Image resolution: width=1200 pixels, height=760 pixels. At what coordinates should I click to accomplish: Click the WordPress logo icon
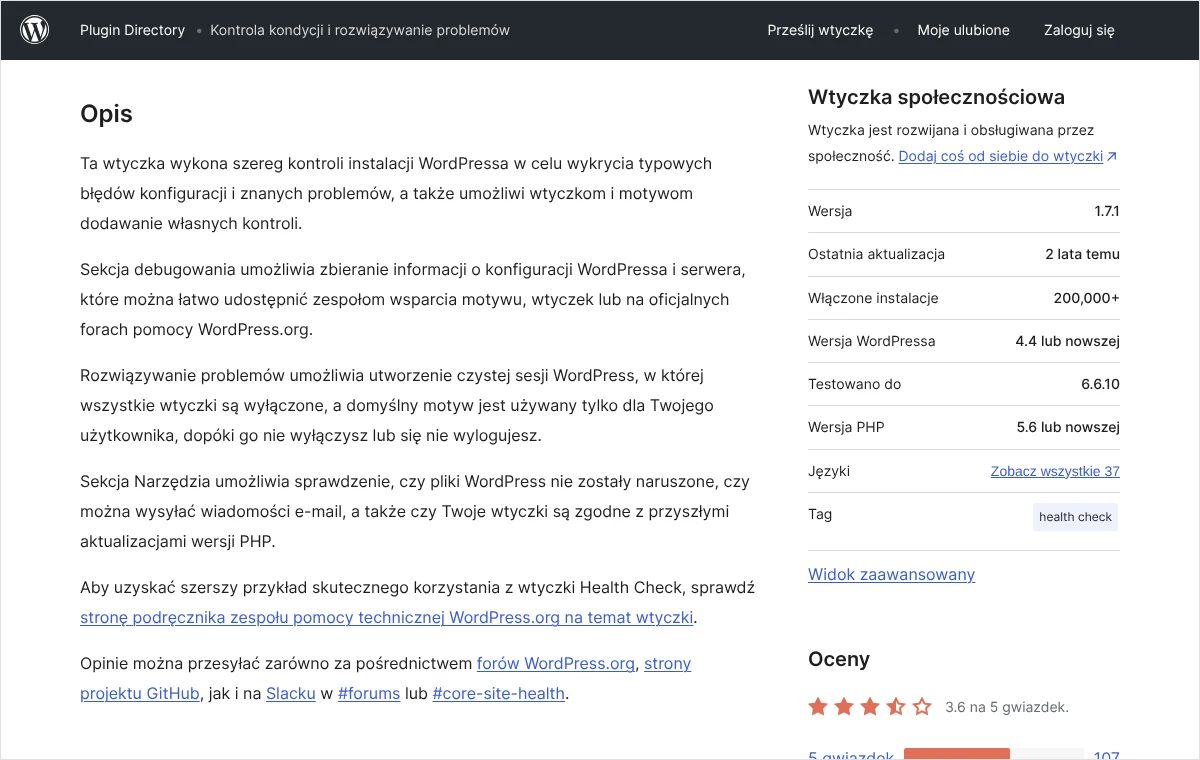click(x=35, y=30)
